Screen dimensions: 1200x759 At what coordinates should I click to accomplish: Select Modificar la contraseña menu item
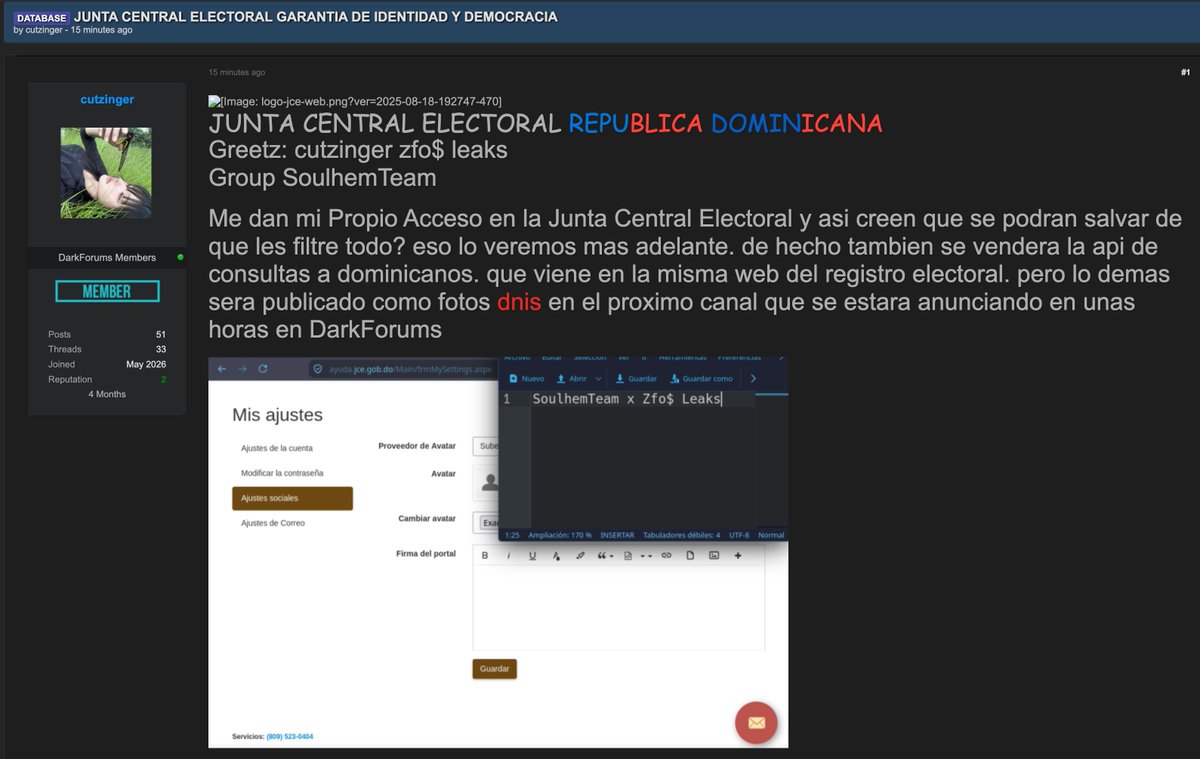(282, 473)
